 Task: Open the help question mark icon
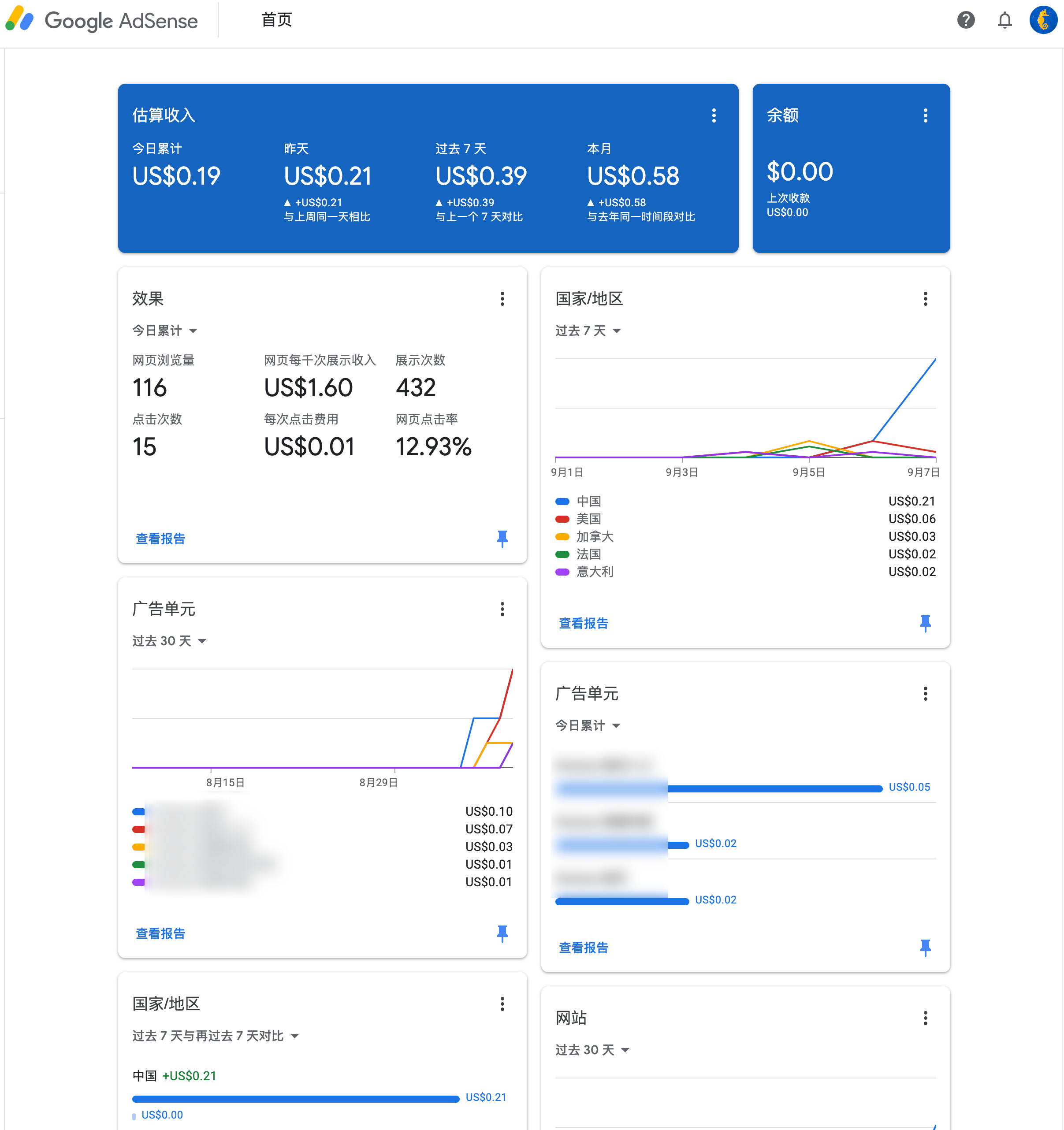[966, 20]
